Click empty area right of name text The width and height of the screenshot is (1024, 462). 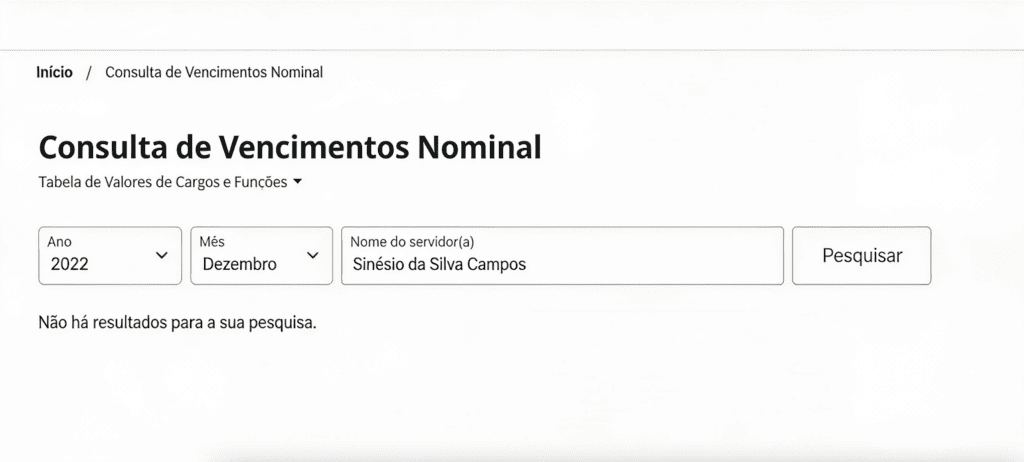(x=653, y=264)
